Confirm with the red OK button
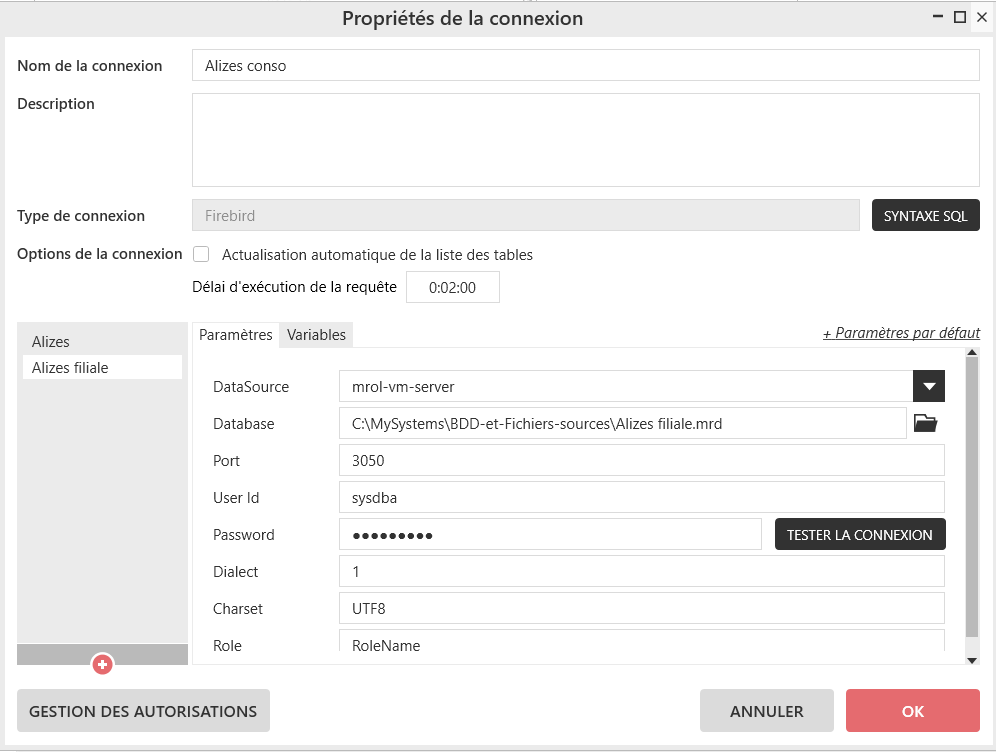996x752 pixels. [x=912, y=711]
